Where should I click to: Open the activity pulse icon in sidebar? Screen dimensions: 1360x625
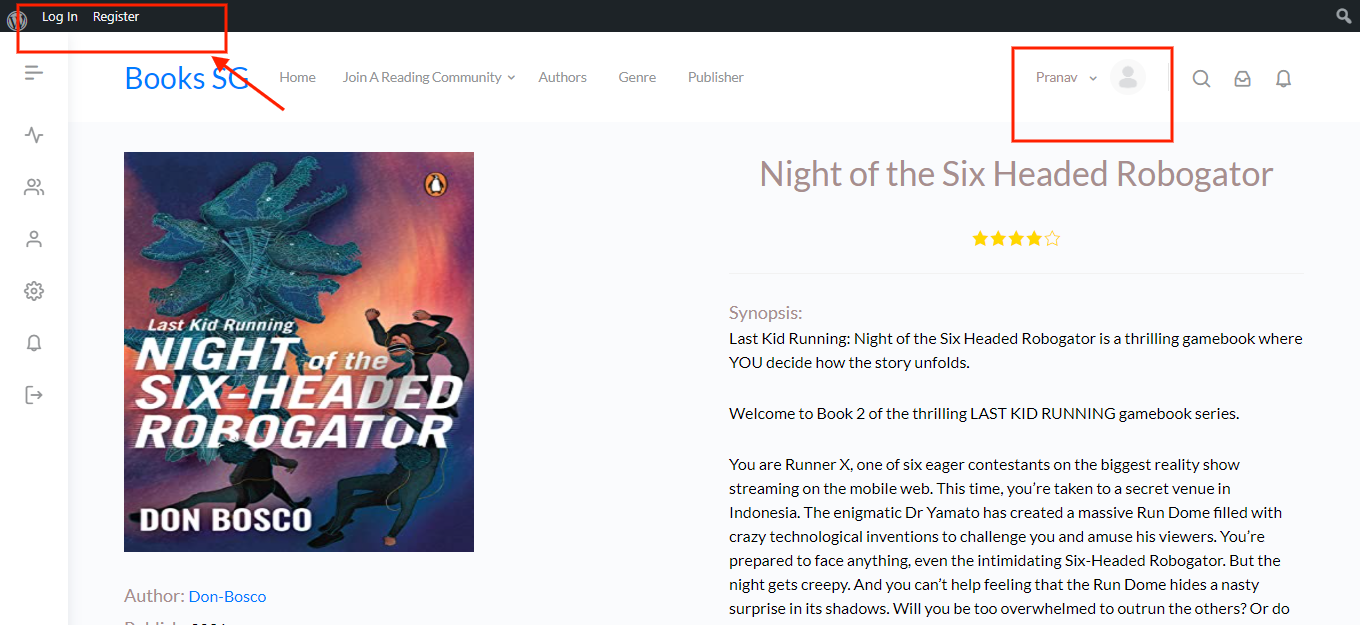click(34, 135)
